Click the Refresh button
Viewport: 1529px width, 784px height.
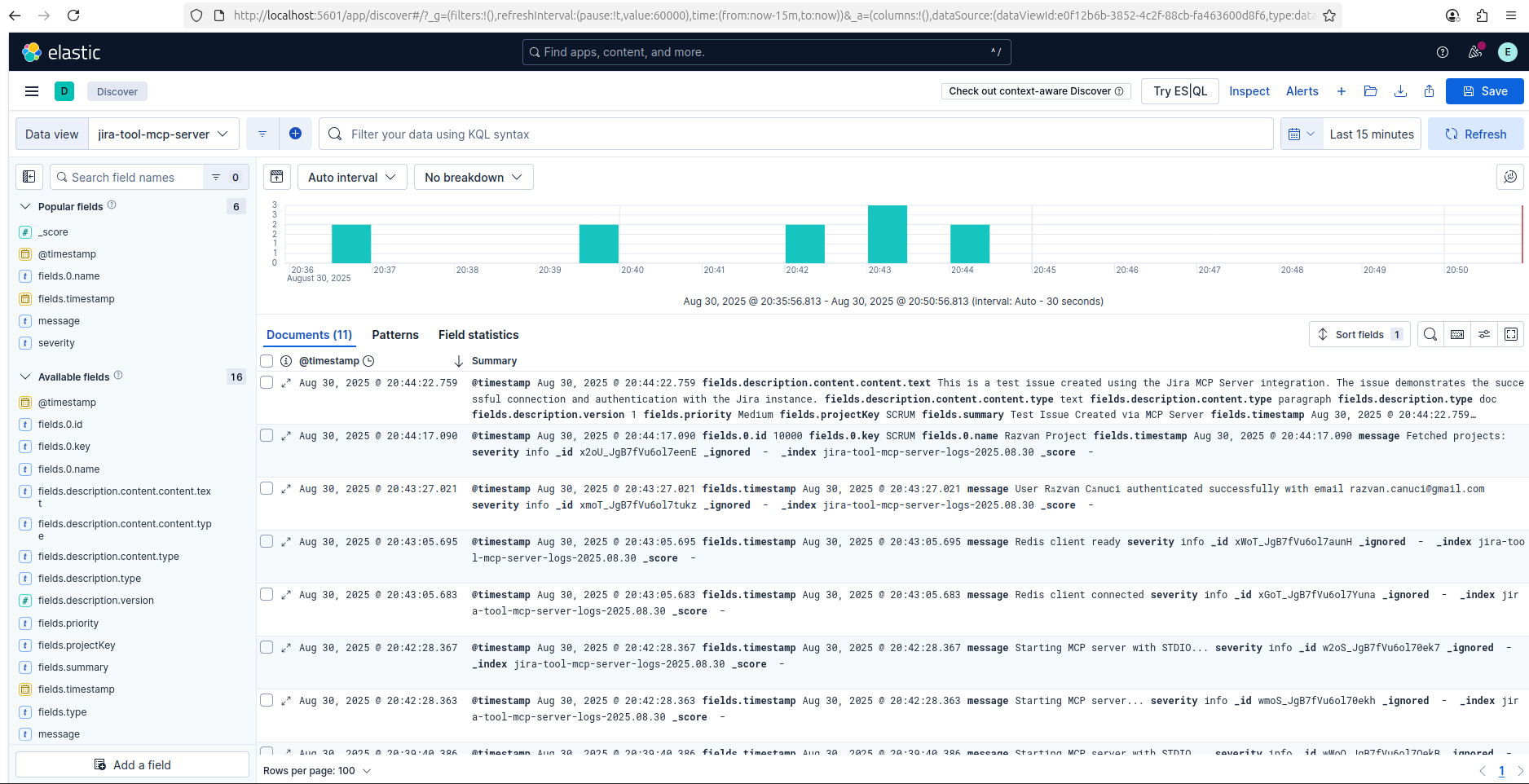pyautogui.click(x=1475, y=134)
